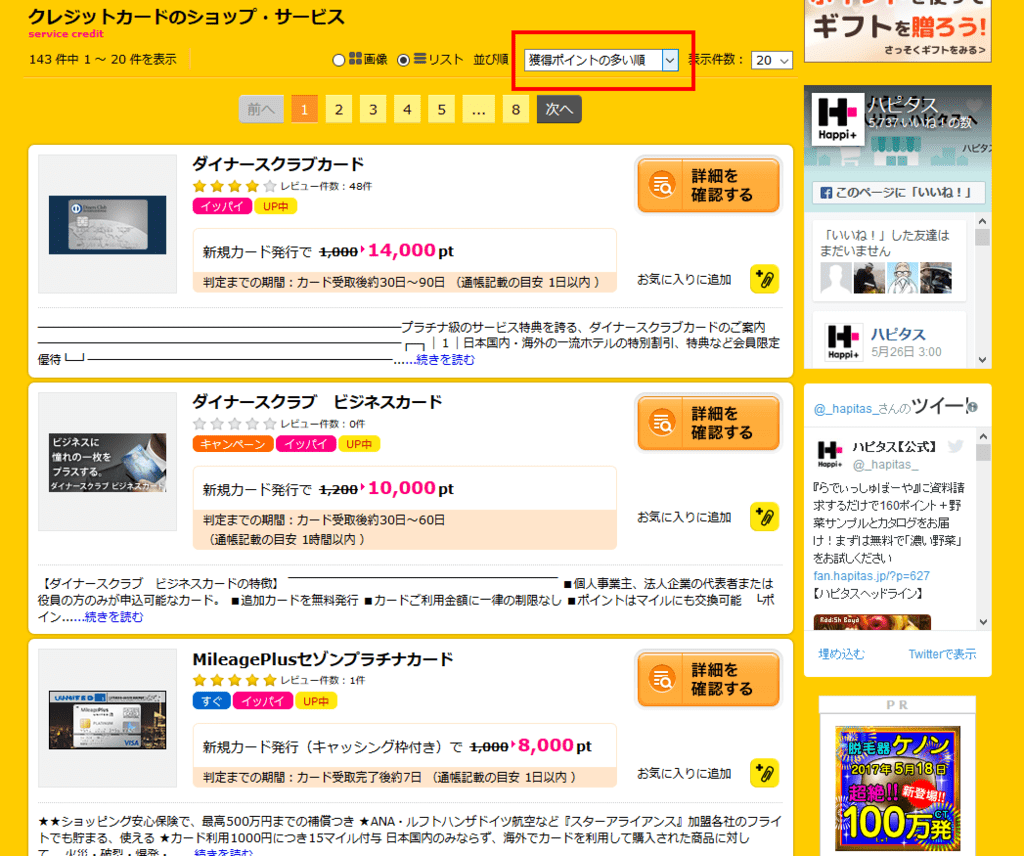Screen dimensions: 1024x856
Task: Open fan.hapitas.jp/?p=627 link in tweet
Action: point(871,576)
